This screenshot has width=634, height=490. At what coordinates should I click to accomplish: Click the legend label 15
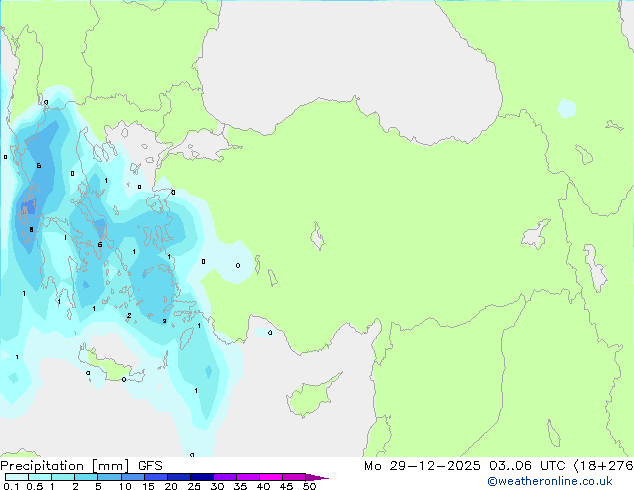click(x=148, y=486)
